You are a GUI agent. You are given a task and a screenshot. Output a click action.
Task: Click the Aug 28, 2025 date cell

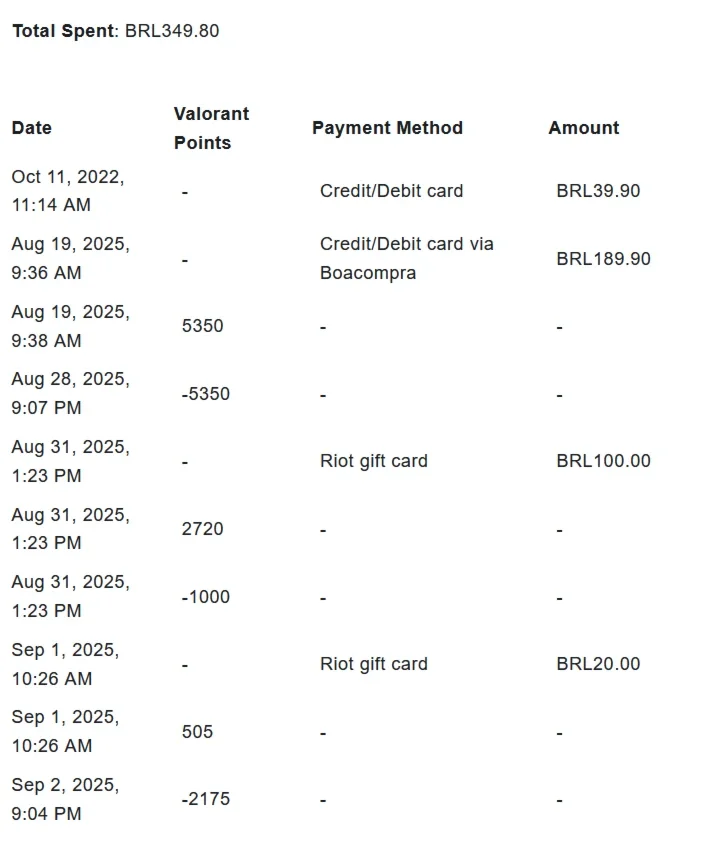point(71,393)
